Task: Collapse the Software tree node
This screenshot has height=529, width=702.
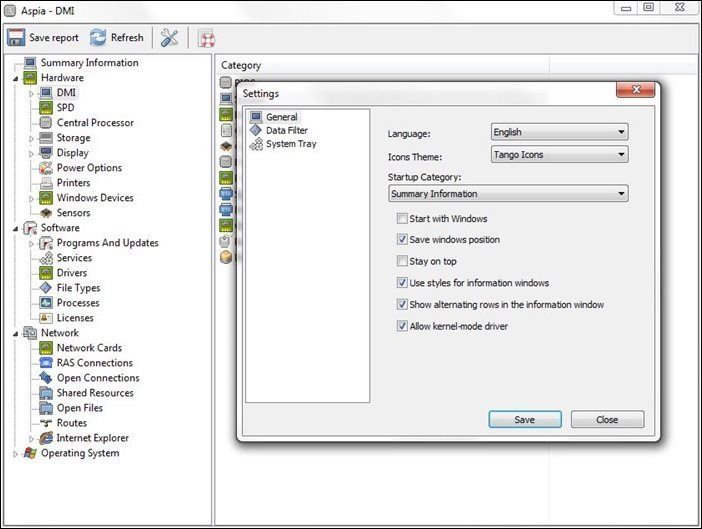Action: (16, 229)
